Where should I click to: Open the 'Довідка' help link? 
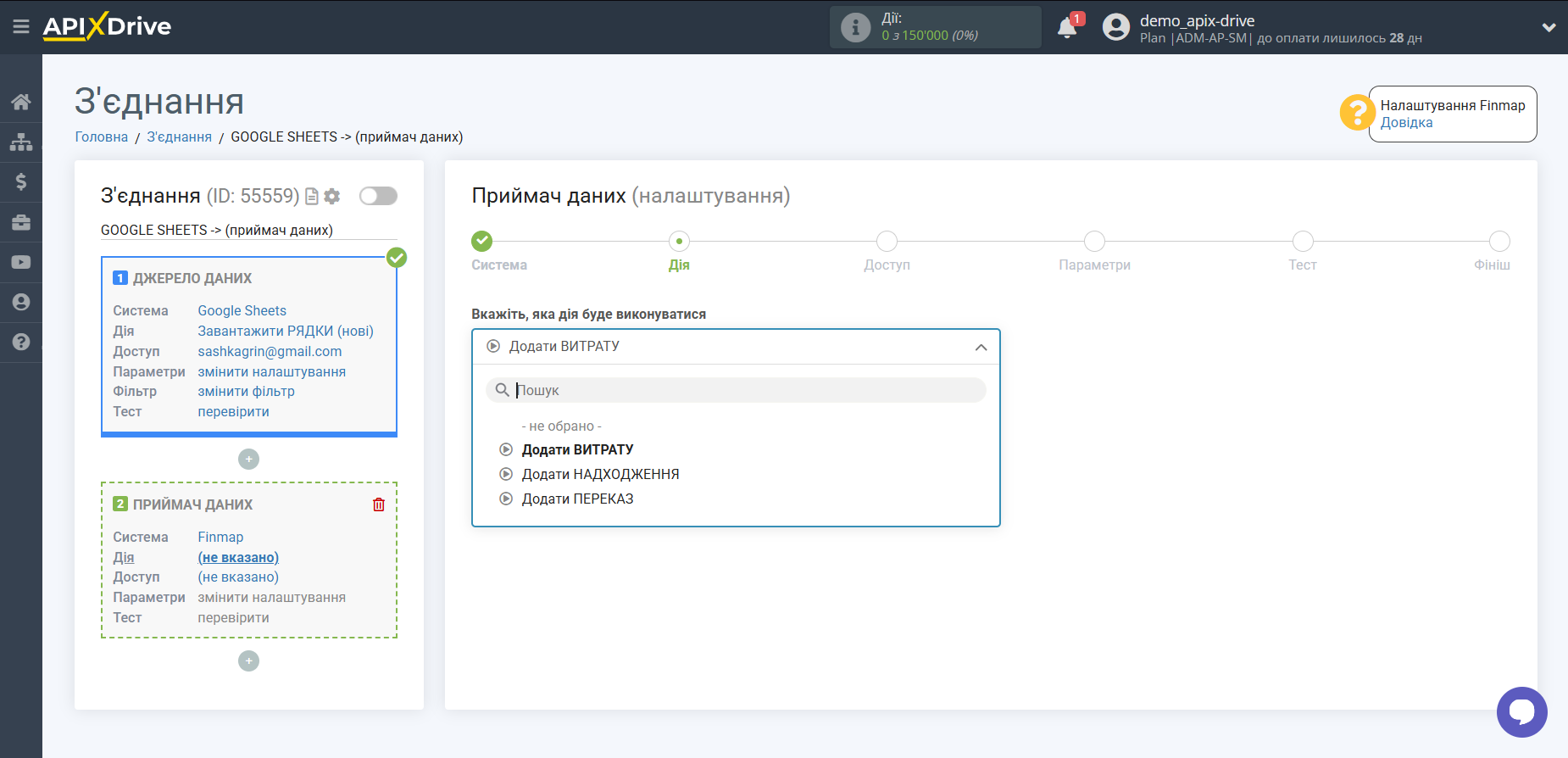[x=1406, y=122]
